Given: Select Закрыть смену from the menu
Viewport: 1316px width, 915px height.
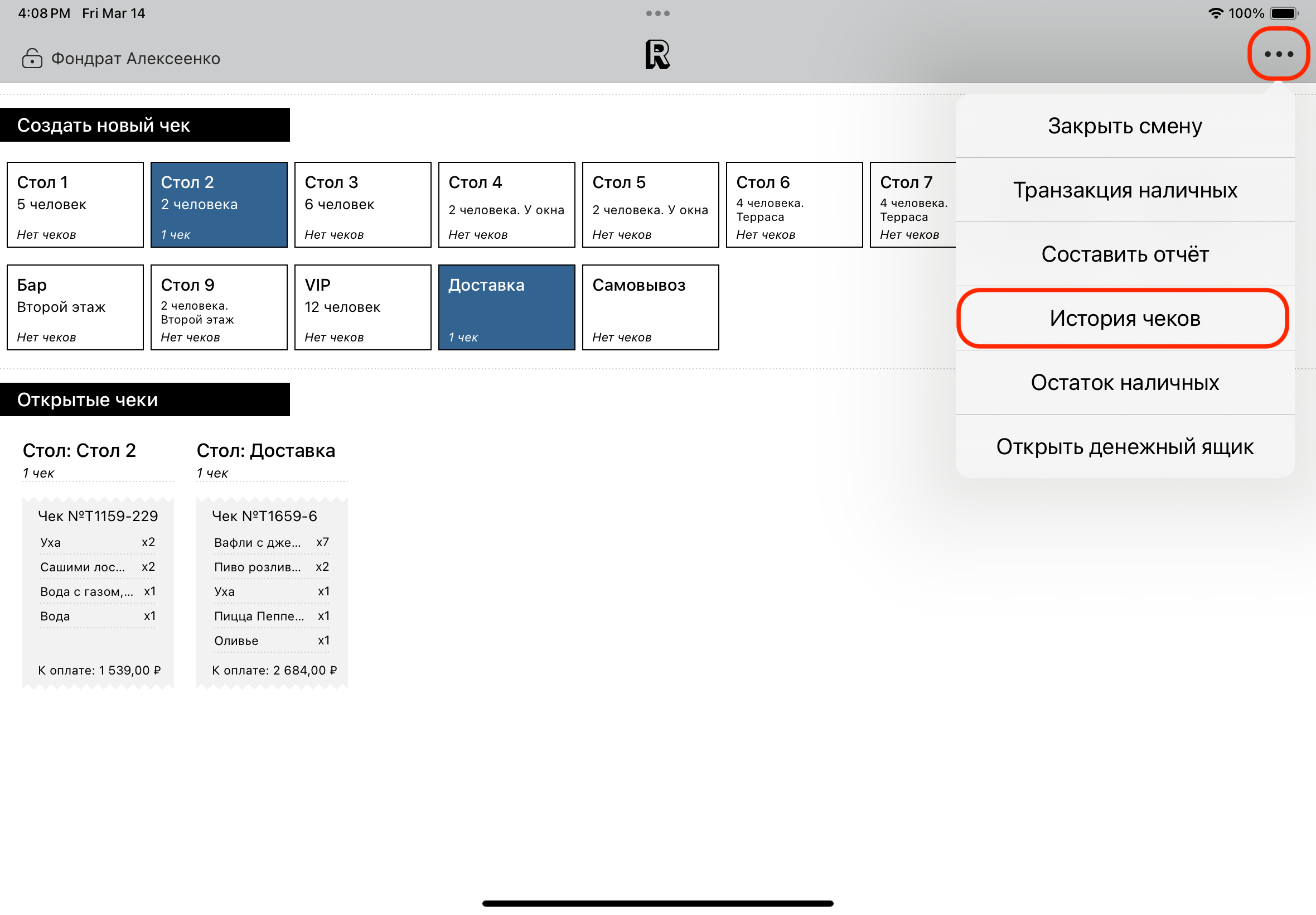Looking at the screenshot, I should [1124, 126].
